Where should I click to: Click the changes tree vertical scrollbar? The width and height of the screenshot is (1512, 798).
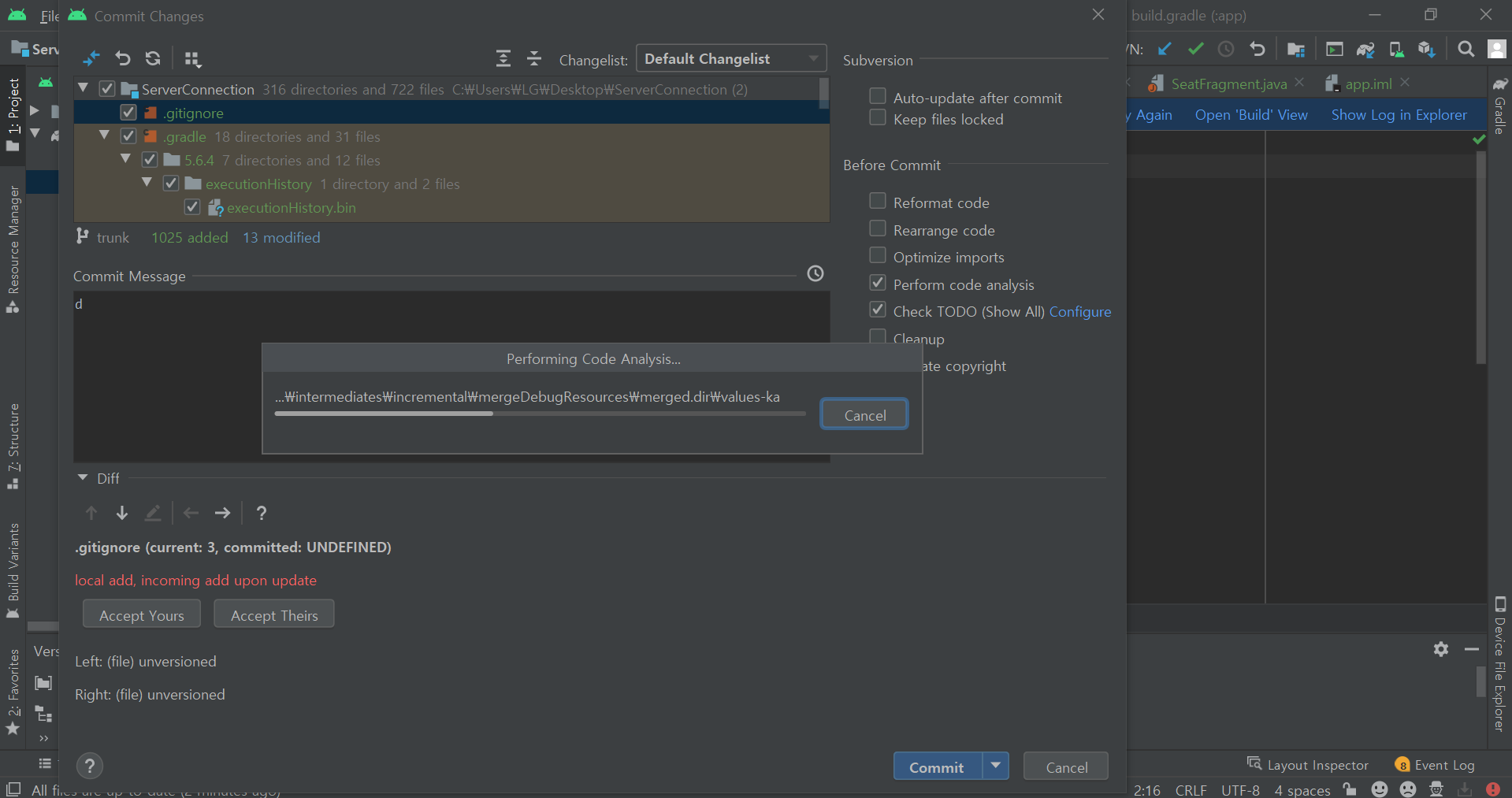click(823, 93)
